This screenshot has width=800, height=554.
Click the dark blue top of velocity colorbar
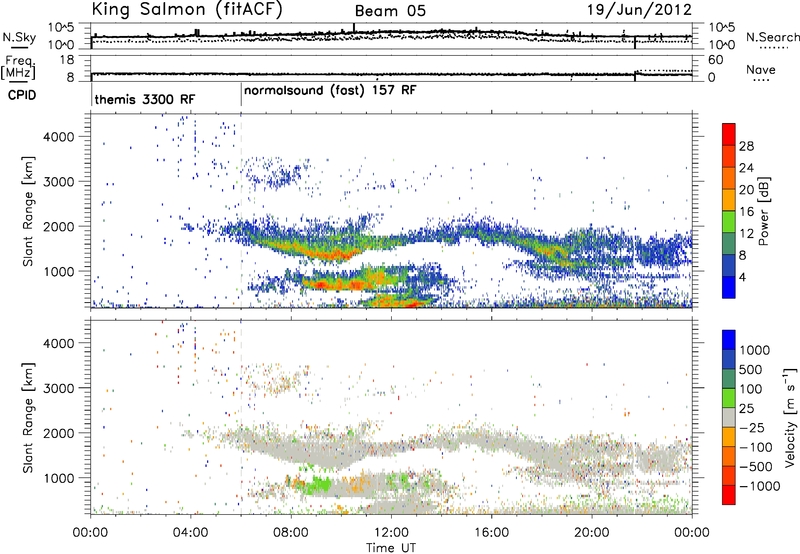coord(729,340)
